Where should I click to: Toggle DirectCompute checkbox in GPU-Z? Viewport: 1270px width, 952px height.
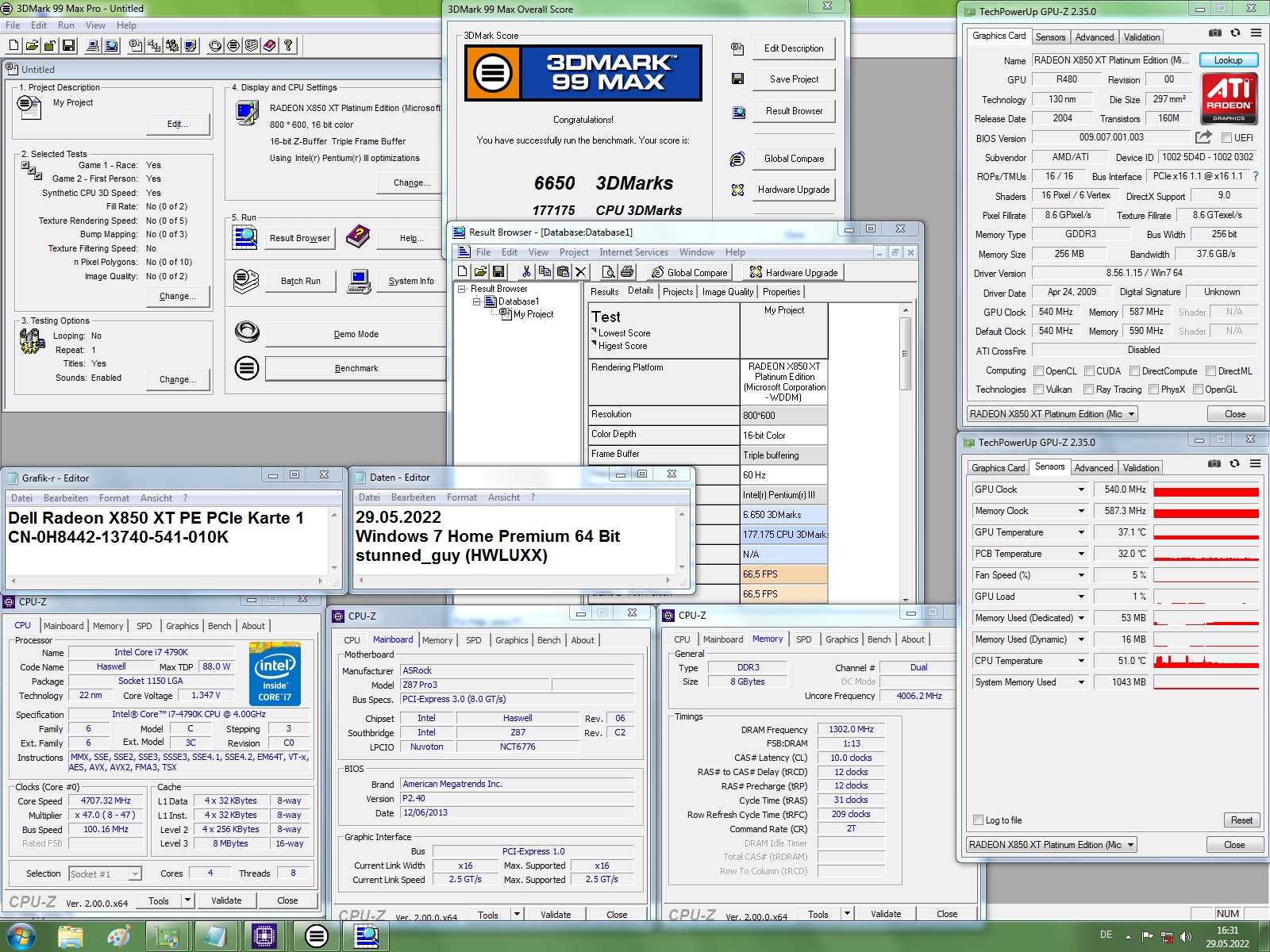point(1135,370)
